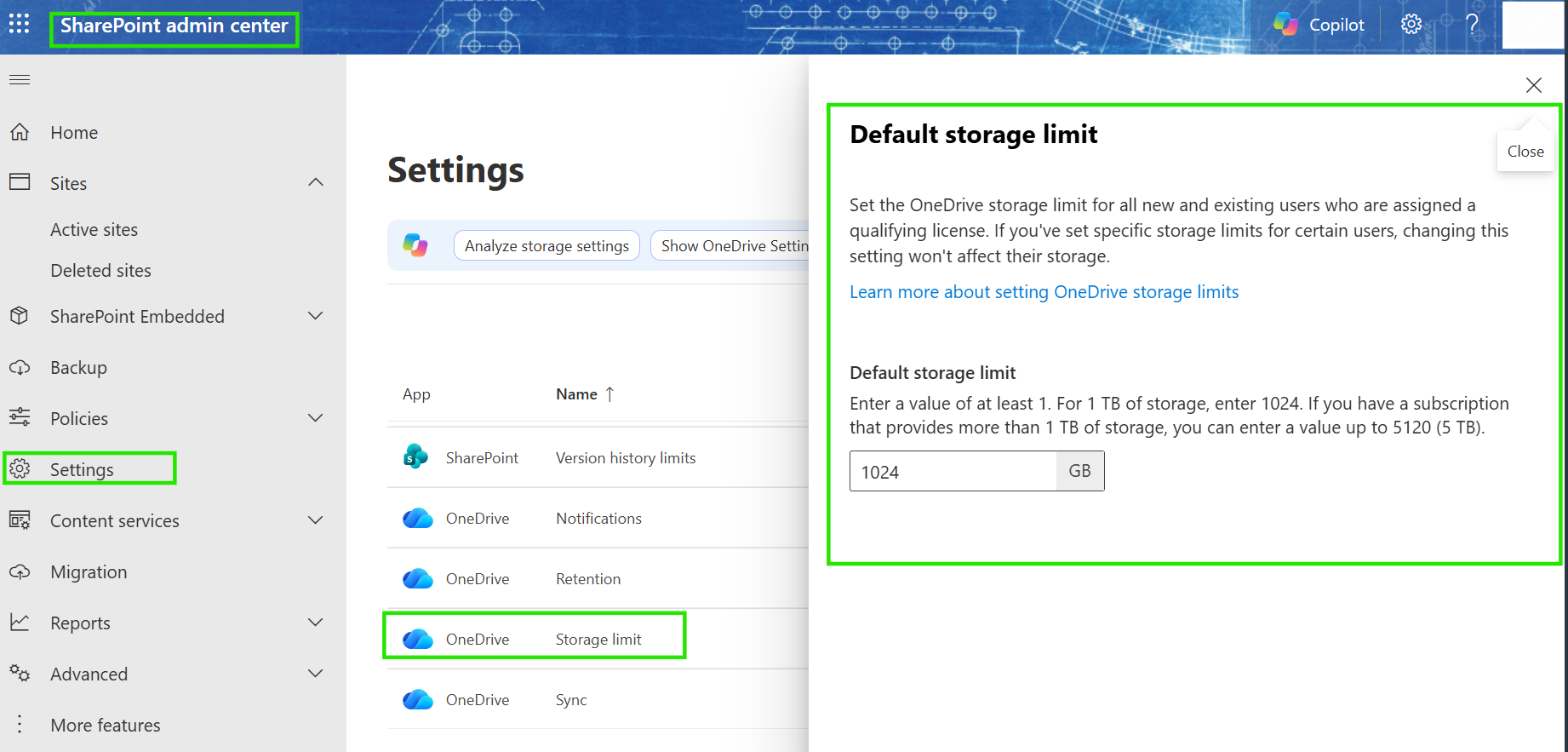Click OneDrive icon in Sync row

click(x=418, y=699)
